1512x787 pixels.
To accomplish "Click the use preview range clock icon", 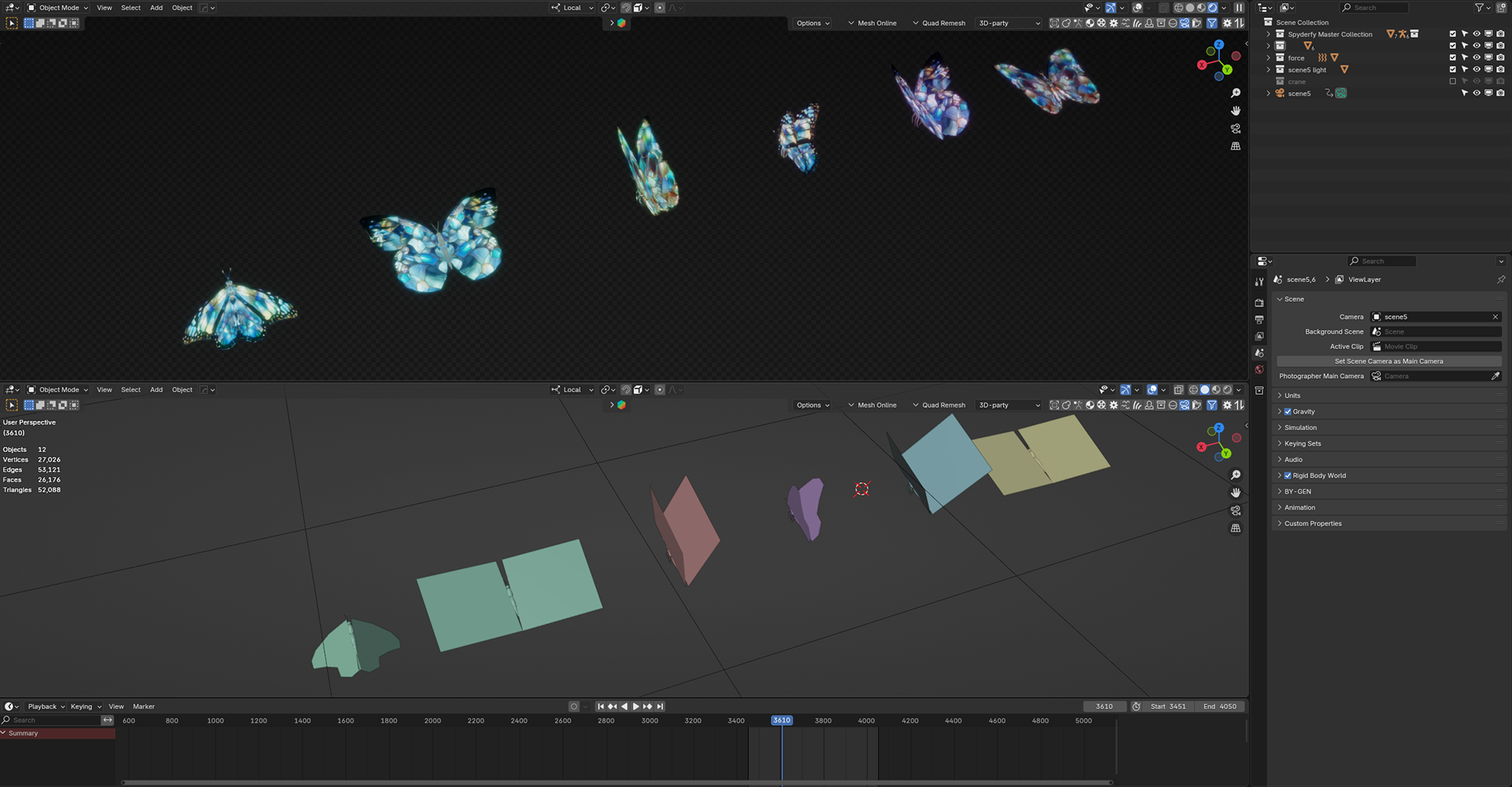I will (1136, 707).
